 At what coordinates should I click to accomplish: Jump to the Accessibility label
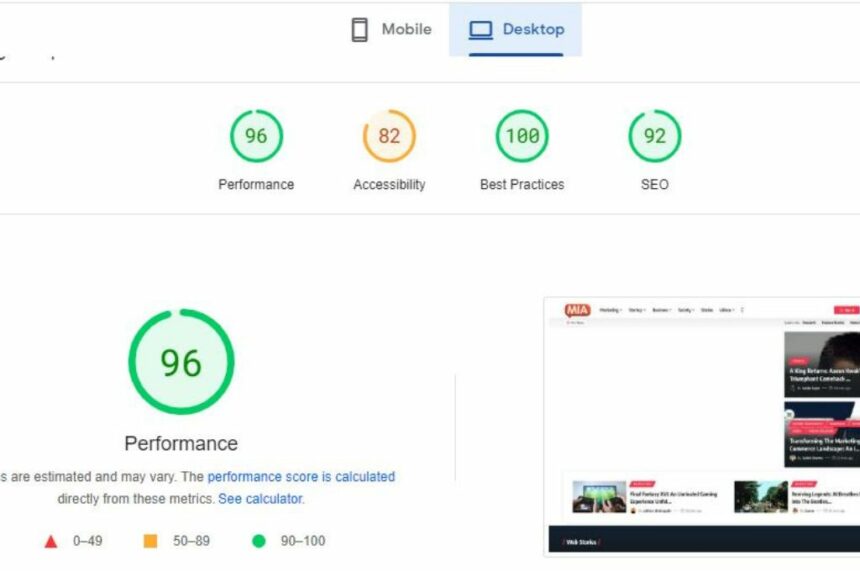389,184
